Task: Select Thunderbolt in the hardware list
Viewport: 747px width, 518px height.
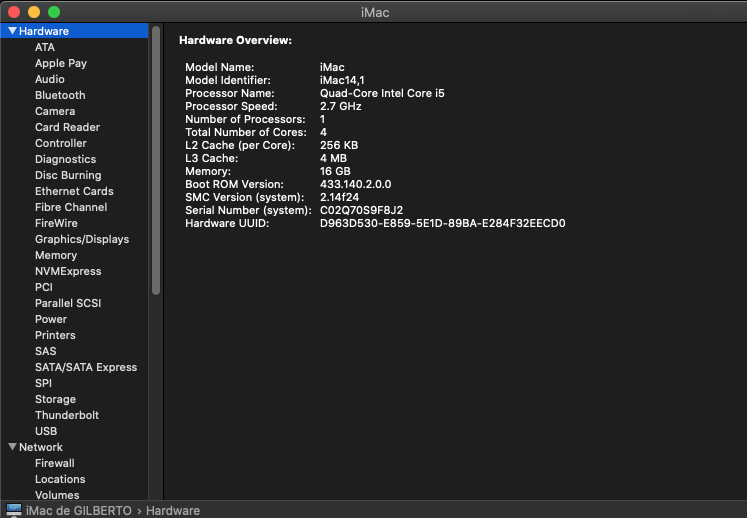Action: (x=67, y=415)
